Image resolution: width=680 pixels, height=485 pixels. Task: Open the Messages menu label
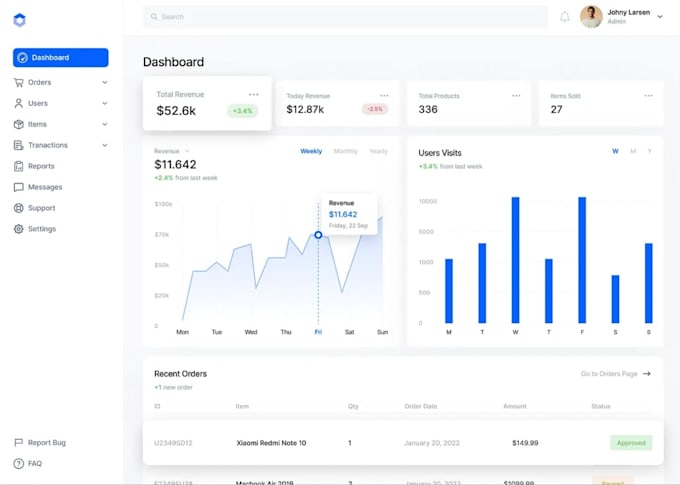tap(45, 187)
